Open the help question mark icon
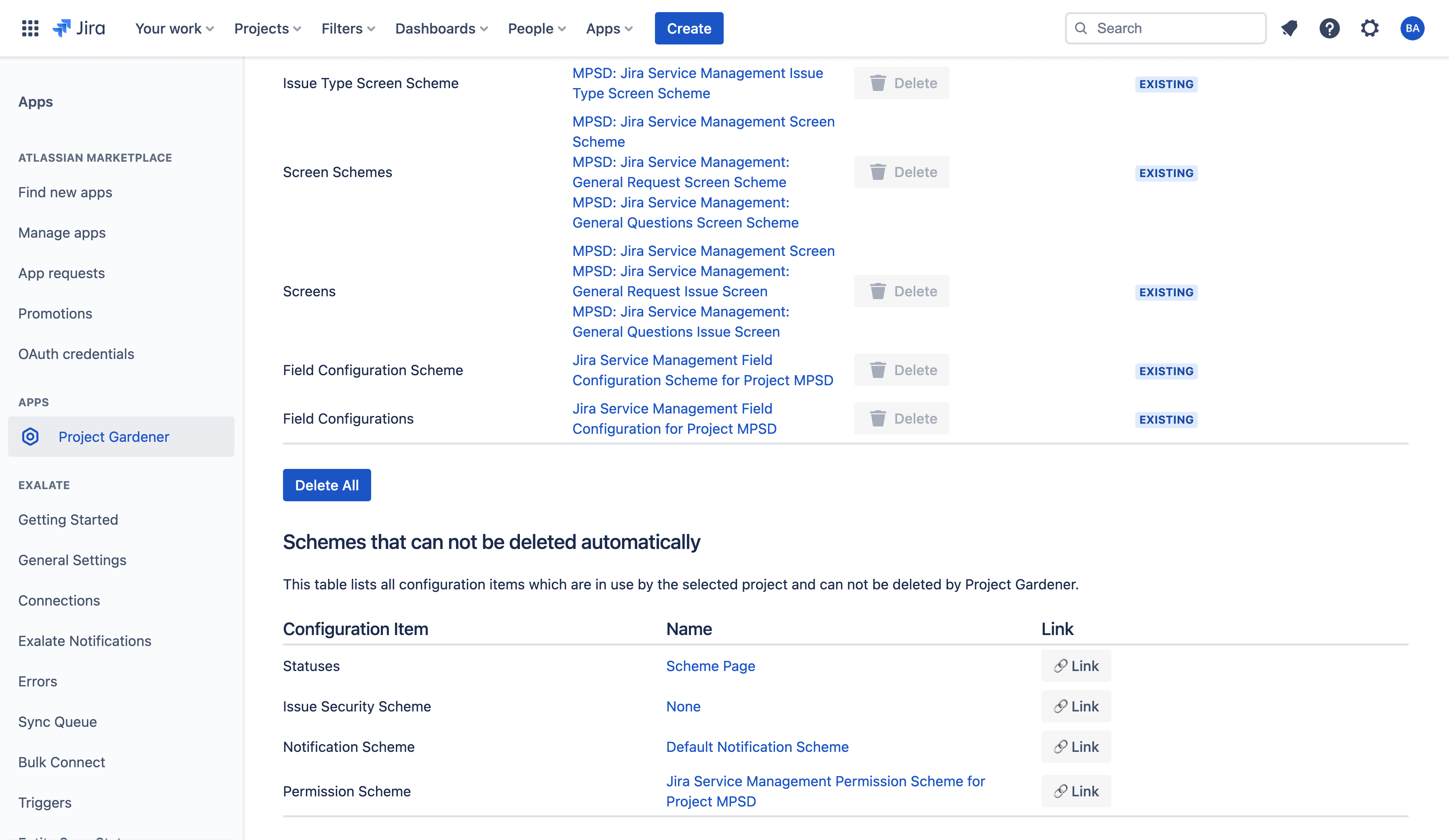 click(x=1329, y=28)
